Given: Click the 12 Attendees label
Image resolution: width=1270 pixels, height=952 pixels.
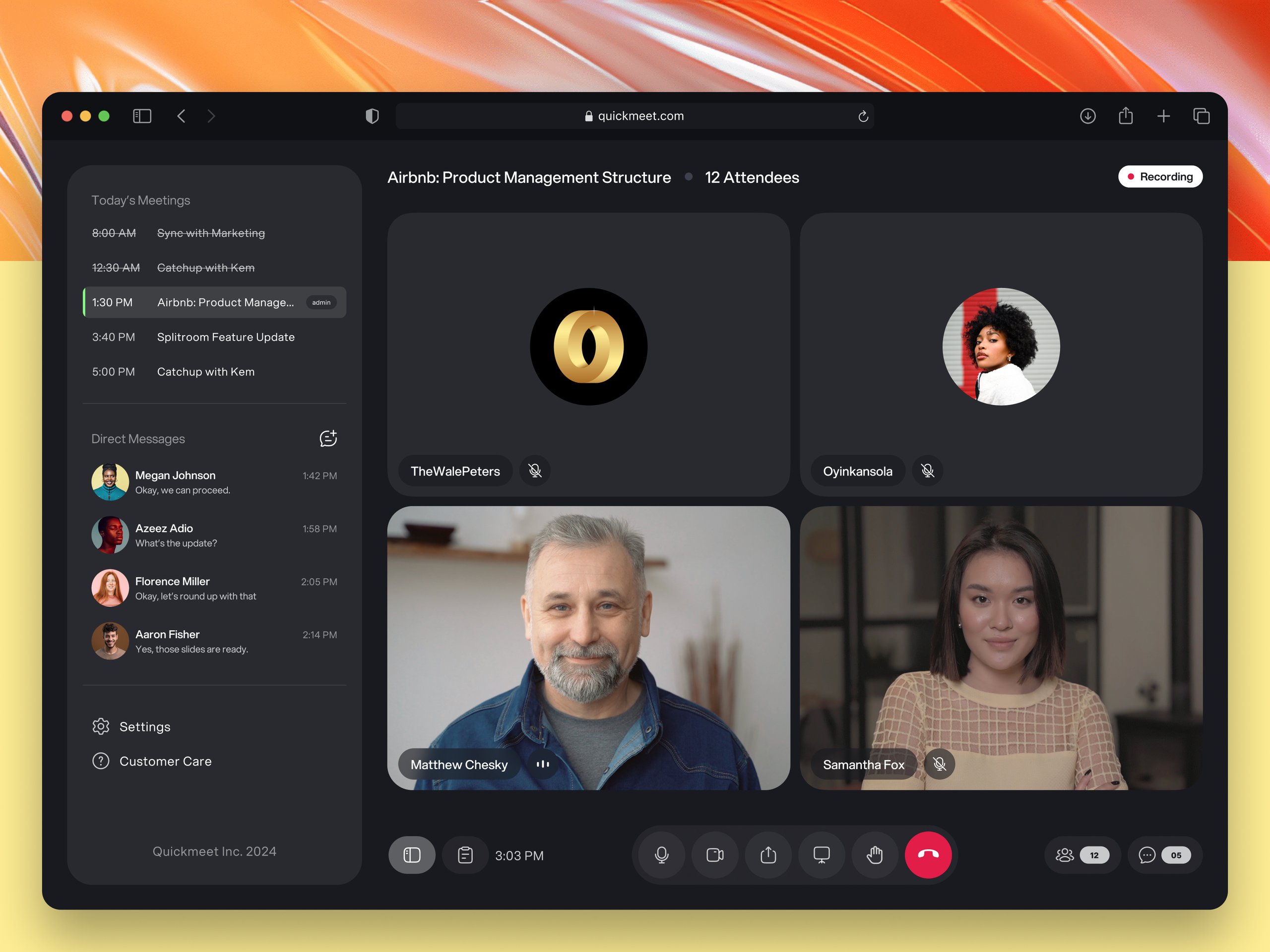Looking at the screenshot, I should click(x=752, y=178).
